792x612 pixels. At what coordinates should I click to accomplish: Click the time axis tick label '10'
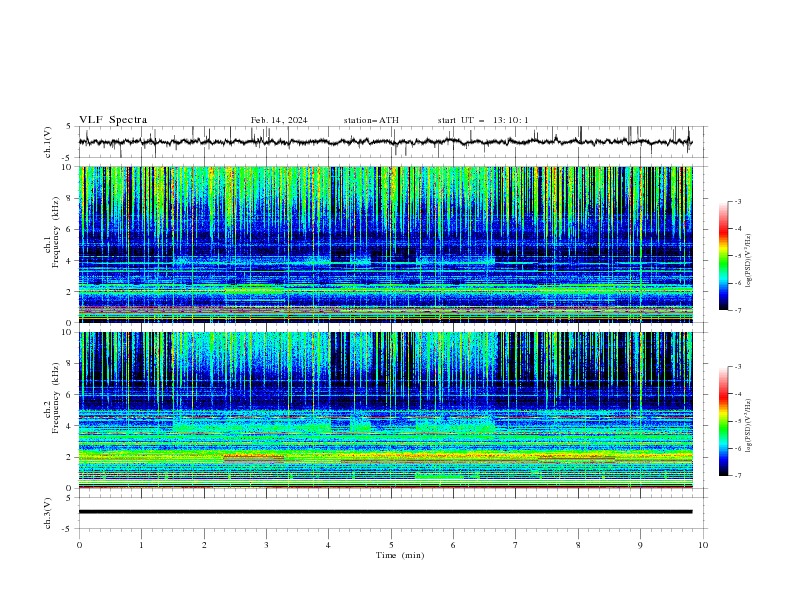click(x=703, y=545)
